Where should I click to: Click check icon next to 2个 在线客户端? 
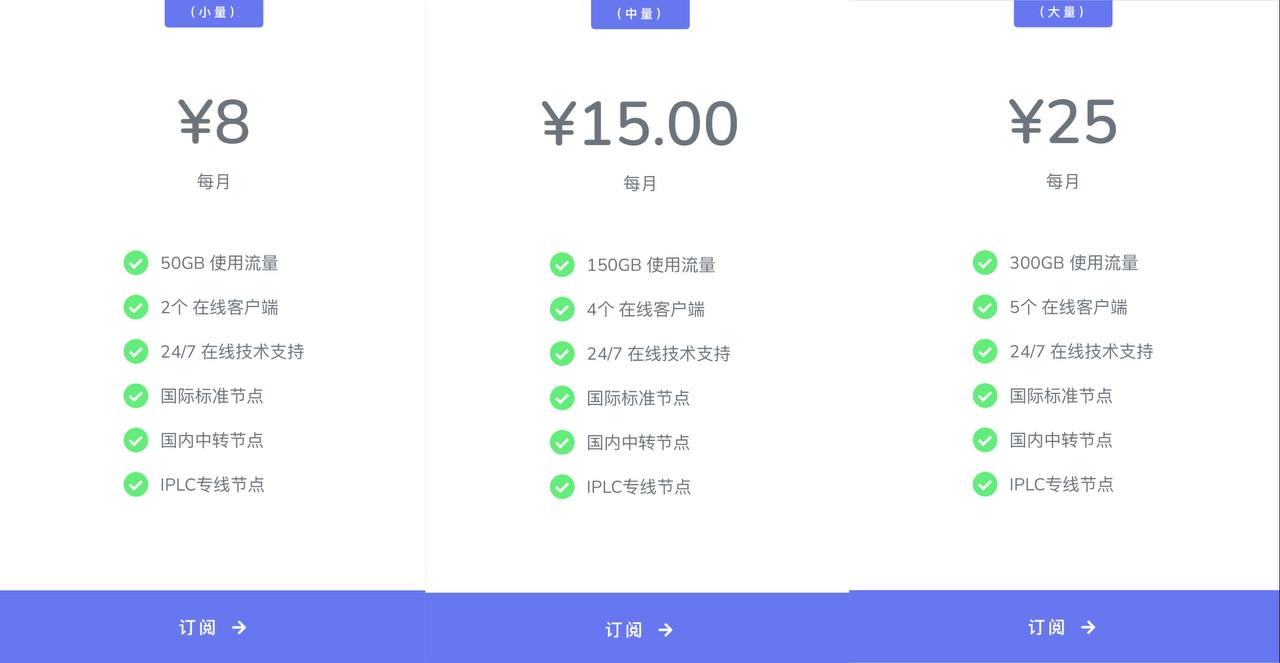point(136,307)
